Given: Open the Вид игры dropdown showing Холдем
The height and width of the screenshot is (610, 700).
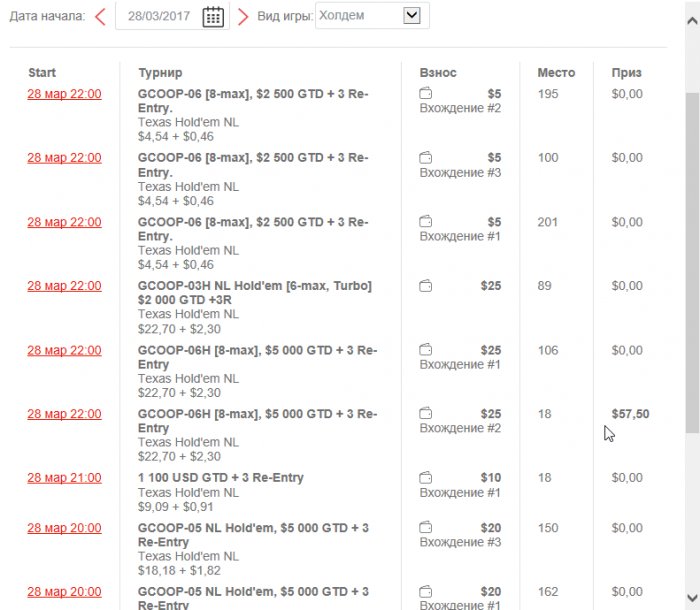Looking at the screenshot, I should [372, 16].
